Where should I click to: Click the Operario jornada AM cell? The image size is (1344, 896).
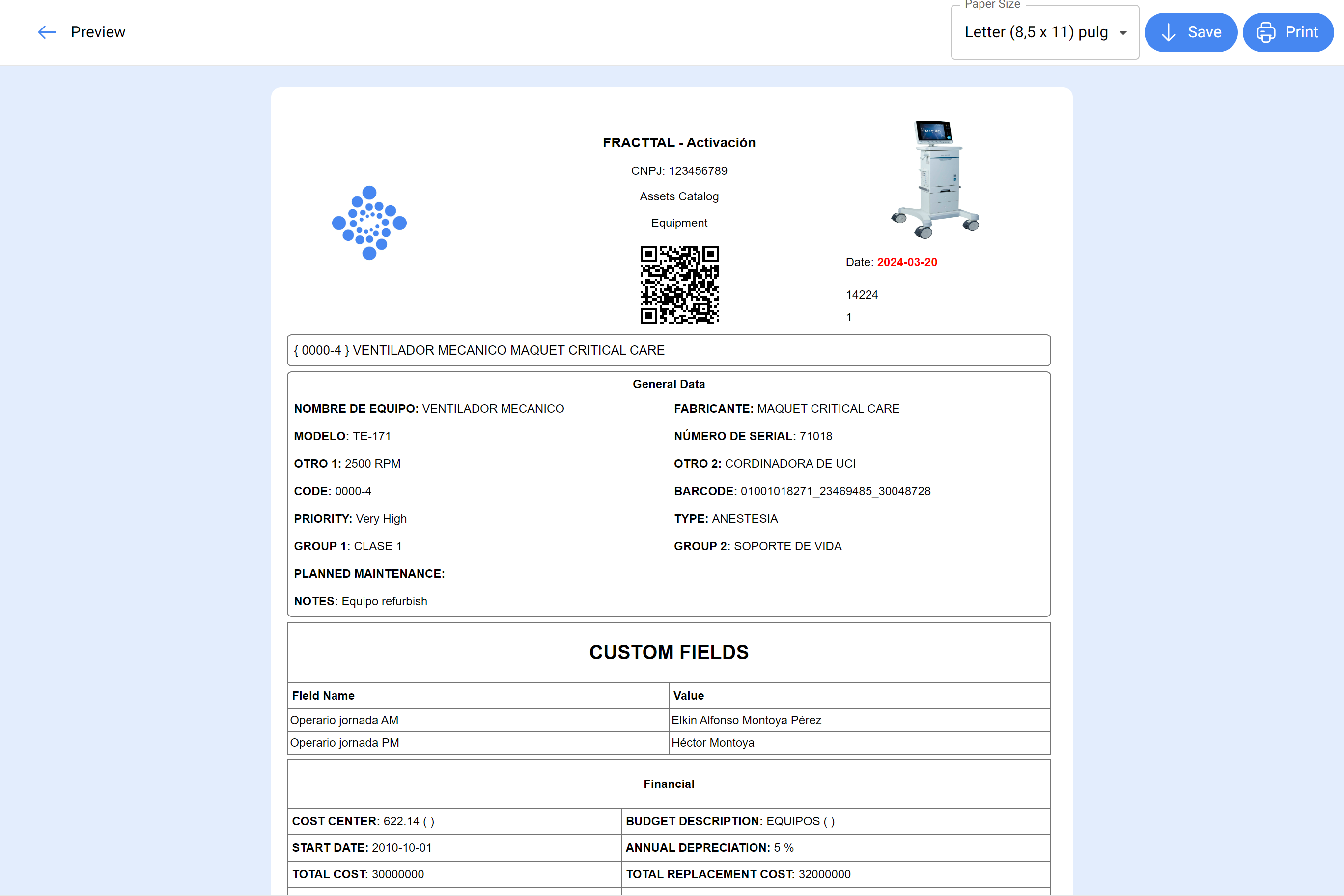click(477, 720)
